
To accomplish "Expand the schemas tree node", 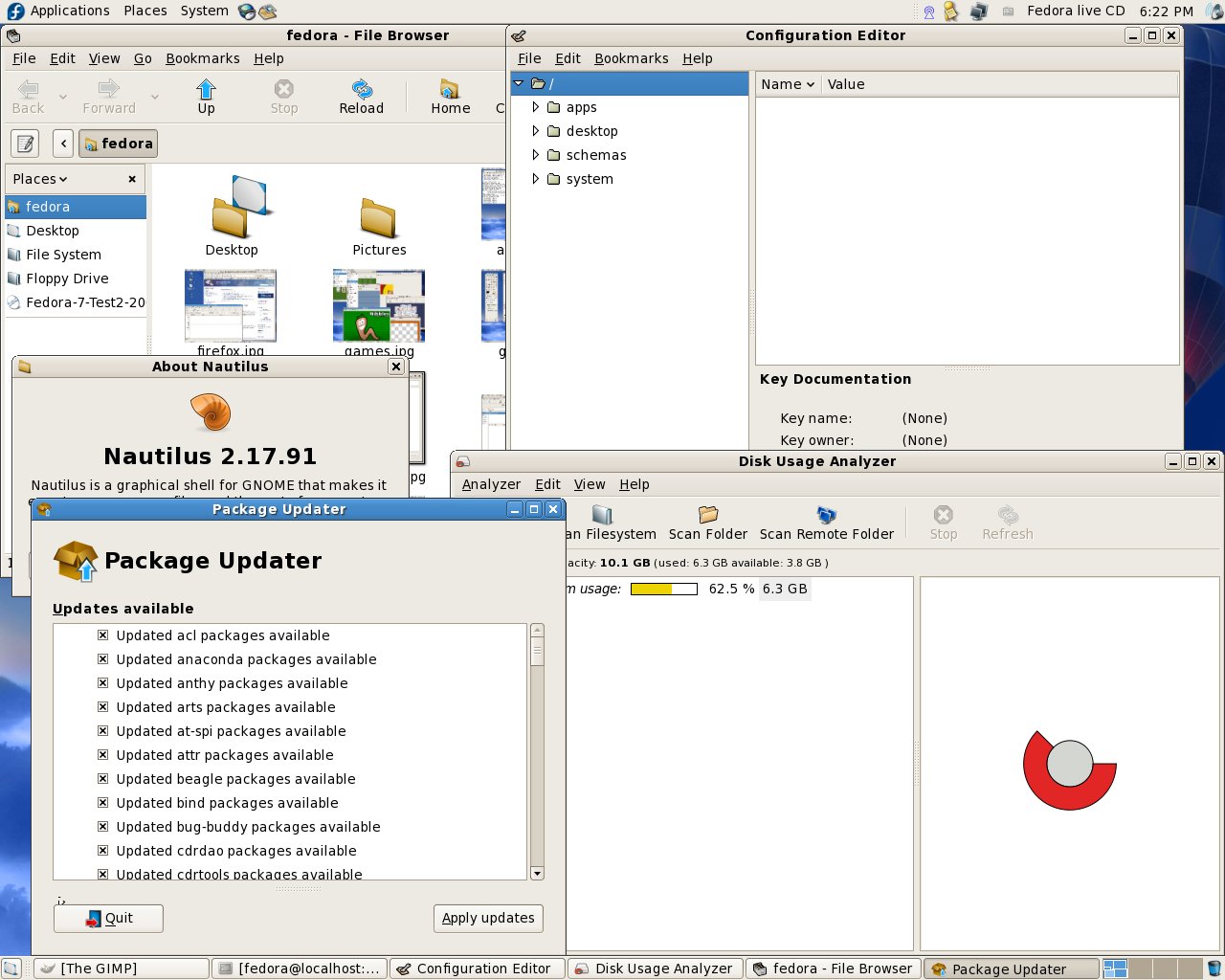I will click(x=536, y=155).
